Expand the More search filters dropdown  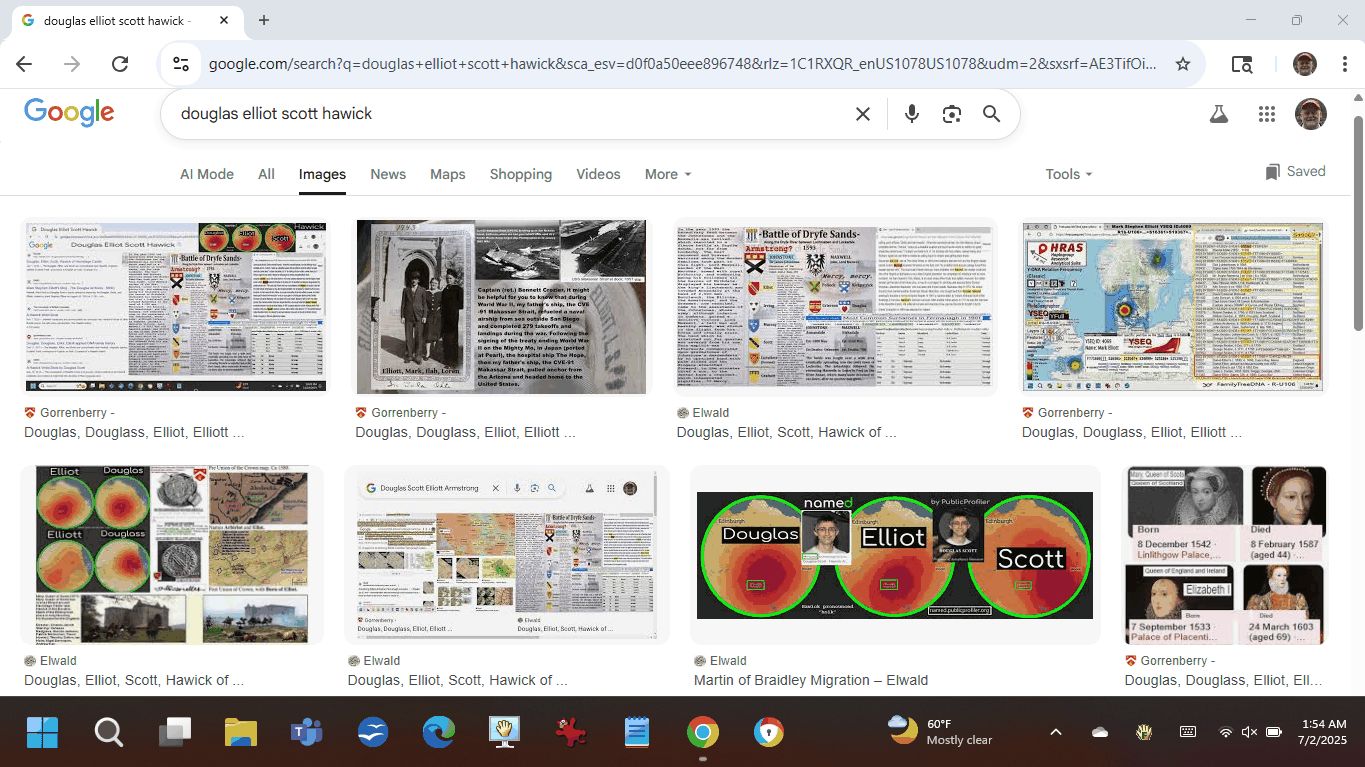pyautogui.click(x=667, y=174)
